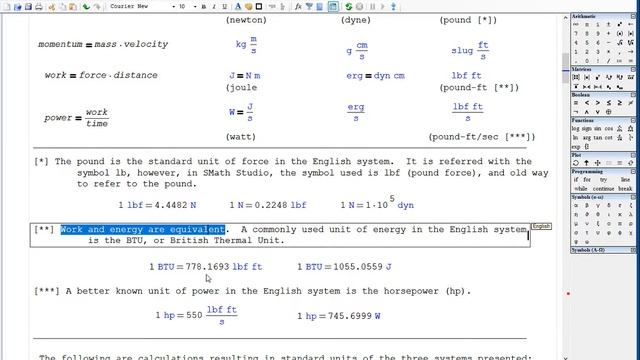Recalculate the worksheet with green arrows
640x360 pixels.
tap(348, 7)
